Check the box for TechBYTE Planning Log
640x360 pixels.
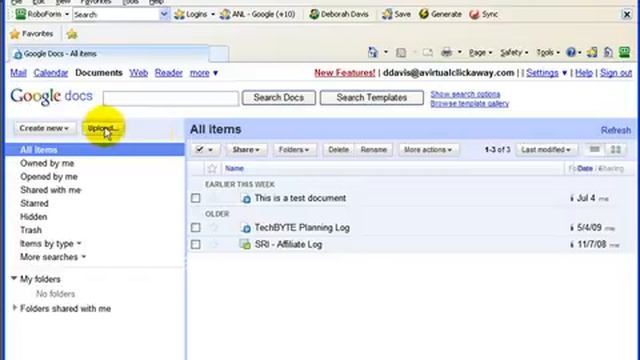coord(196,227)
